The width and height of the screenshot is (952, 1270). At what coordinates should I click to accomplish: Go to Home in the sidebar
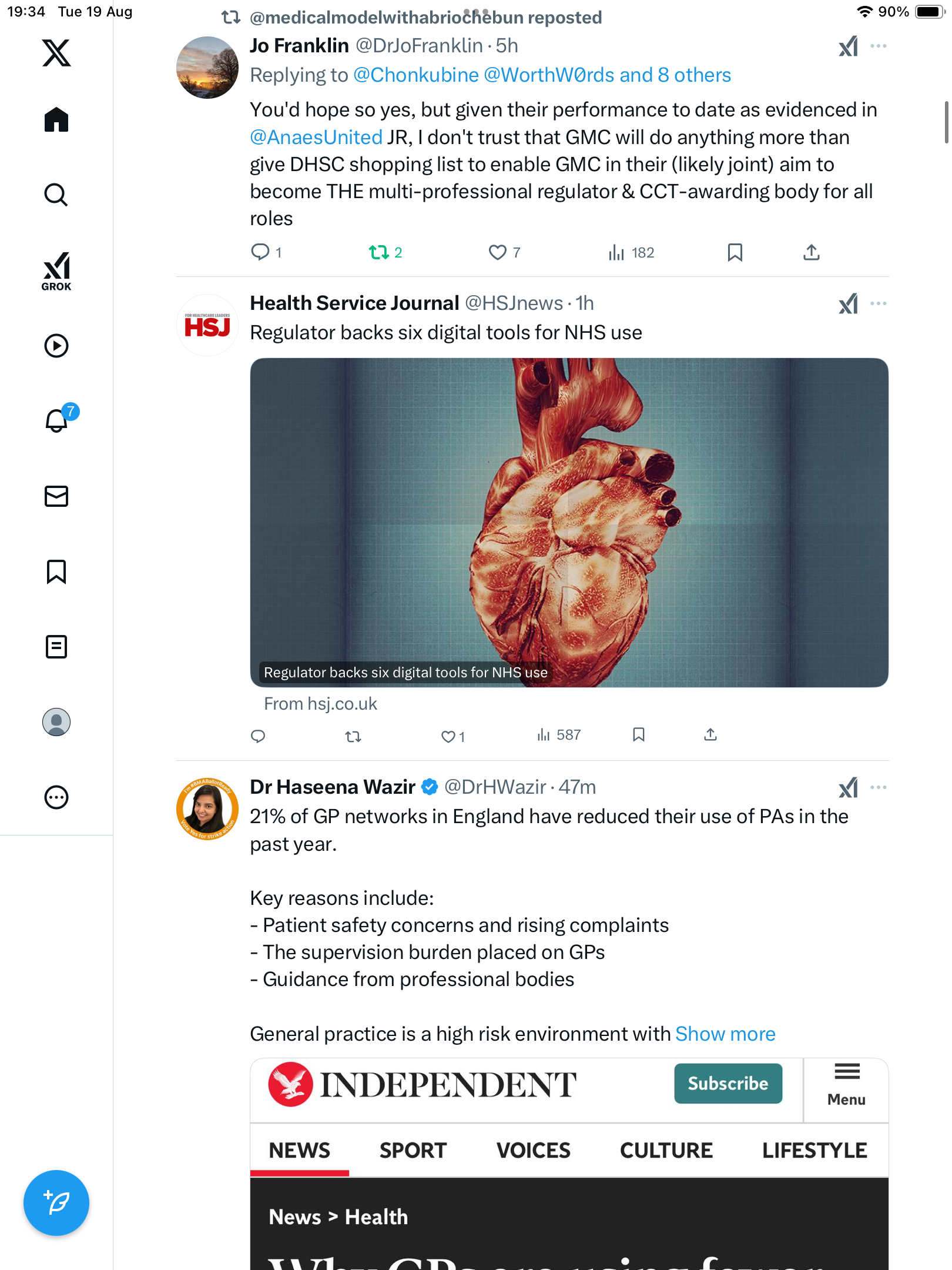(56, 120)
